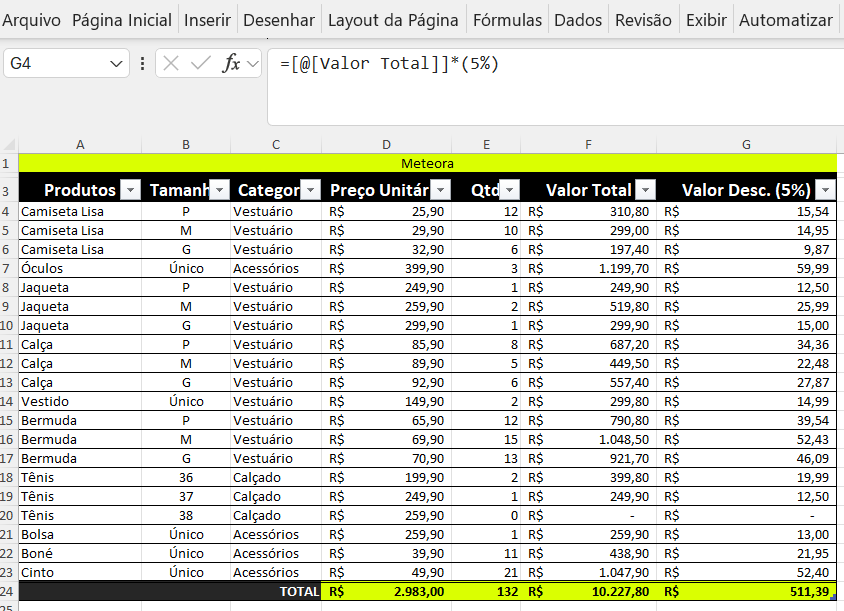Select the total quantity 132 cell

(486, 592)
